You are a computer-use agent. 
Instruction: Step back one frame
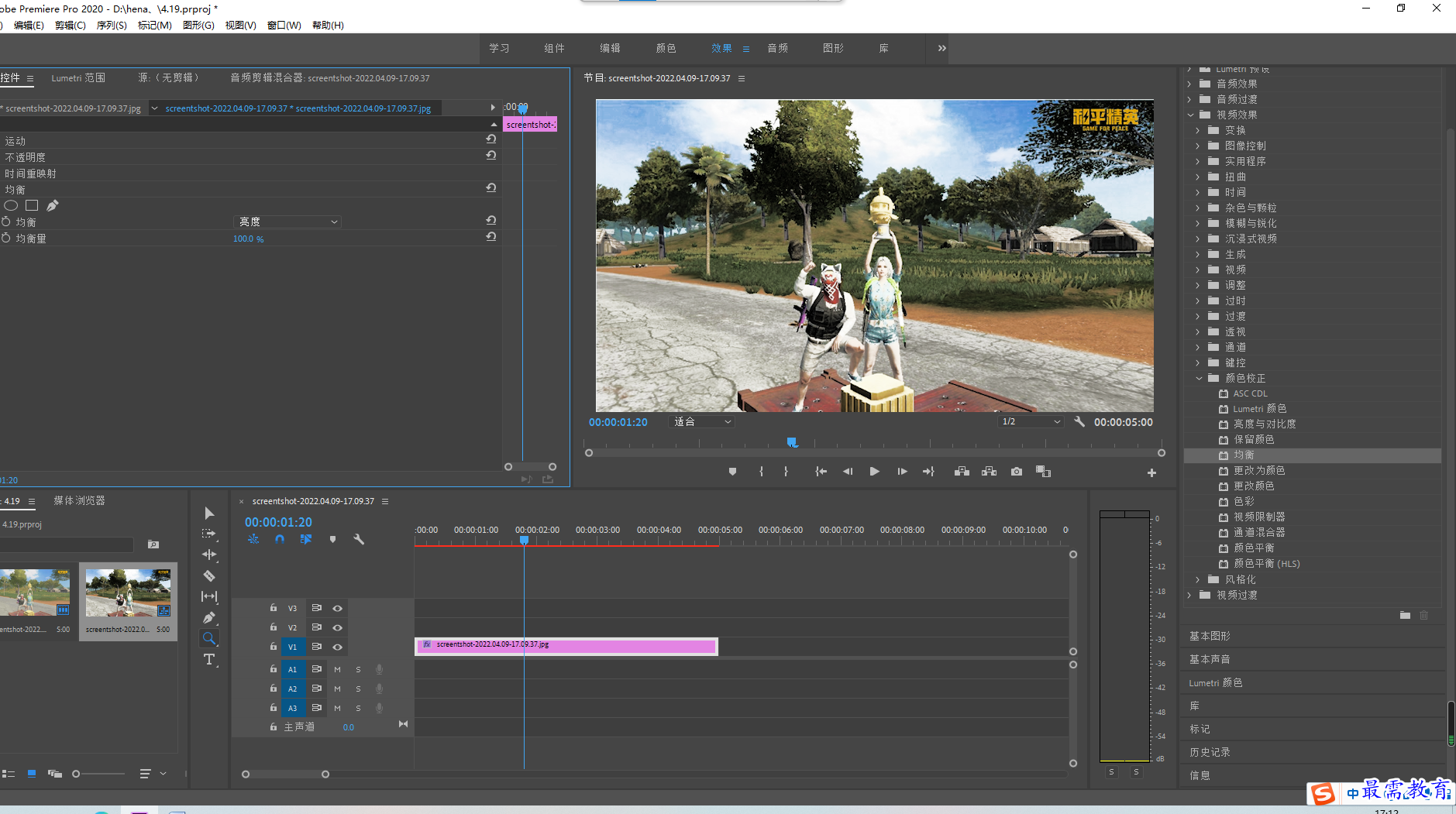pos(848,472)
